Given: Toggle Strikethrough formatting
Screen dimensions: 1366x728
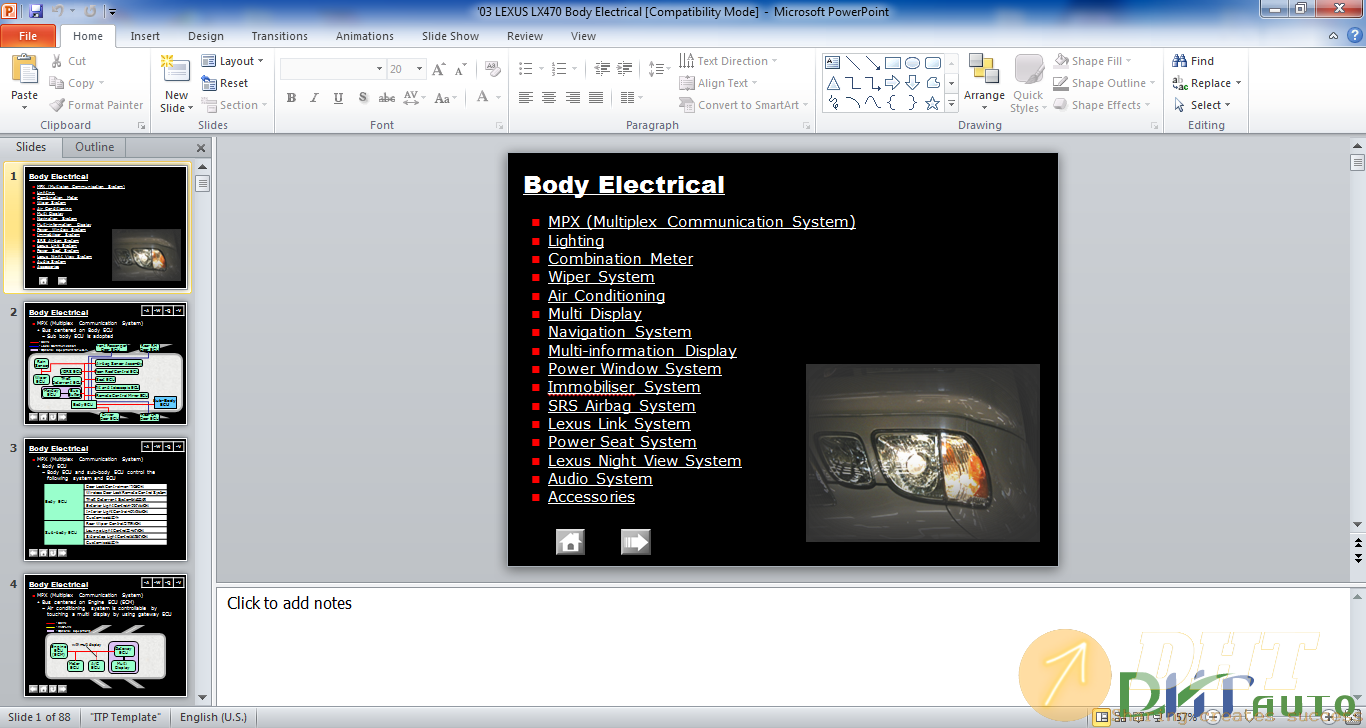Looking at the screenshot, I should pos(387,98).
